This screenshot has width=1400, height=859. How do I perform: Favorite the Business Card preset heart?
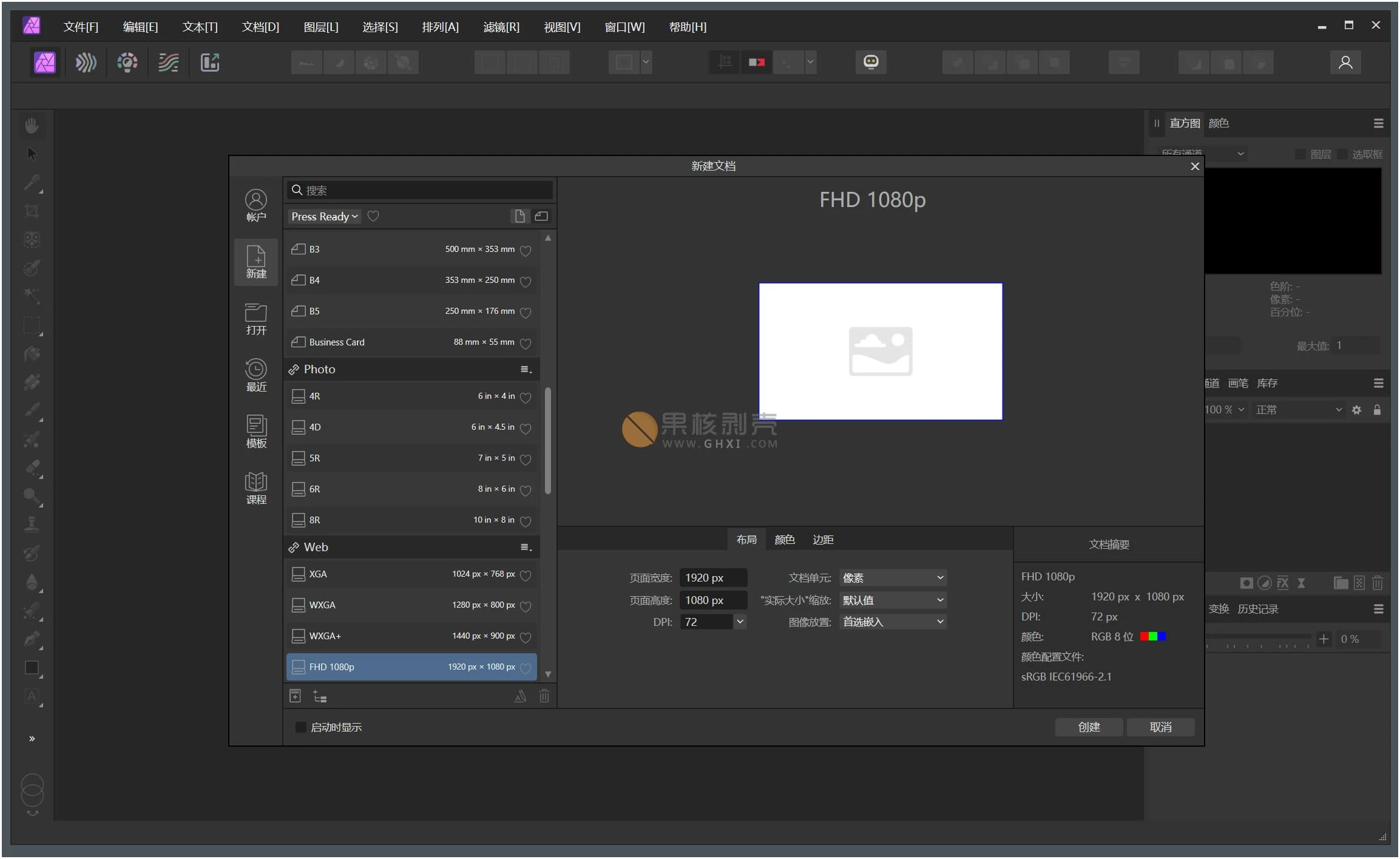click(x=526, y=343)
